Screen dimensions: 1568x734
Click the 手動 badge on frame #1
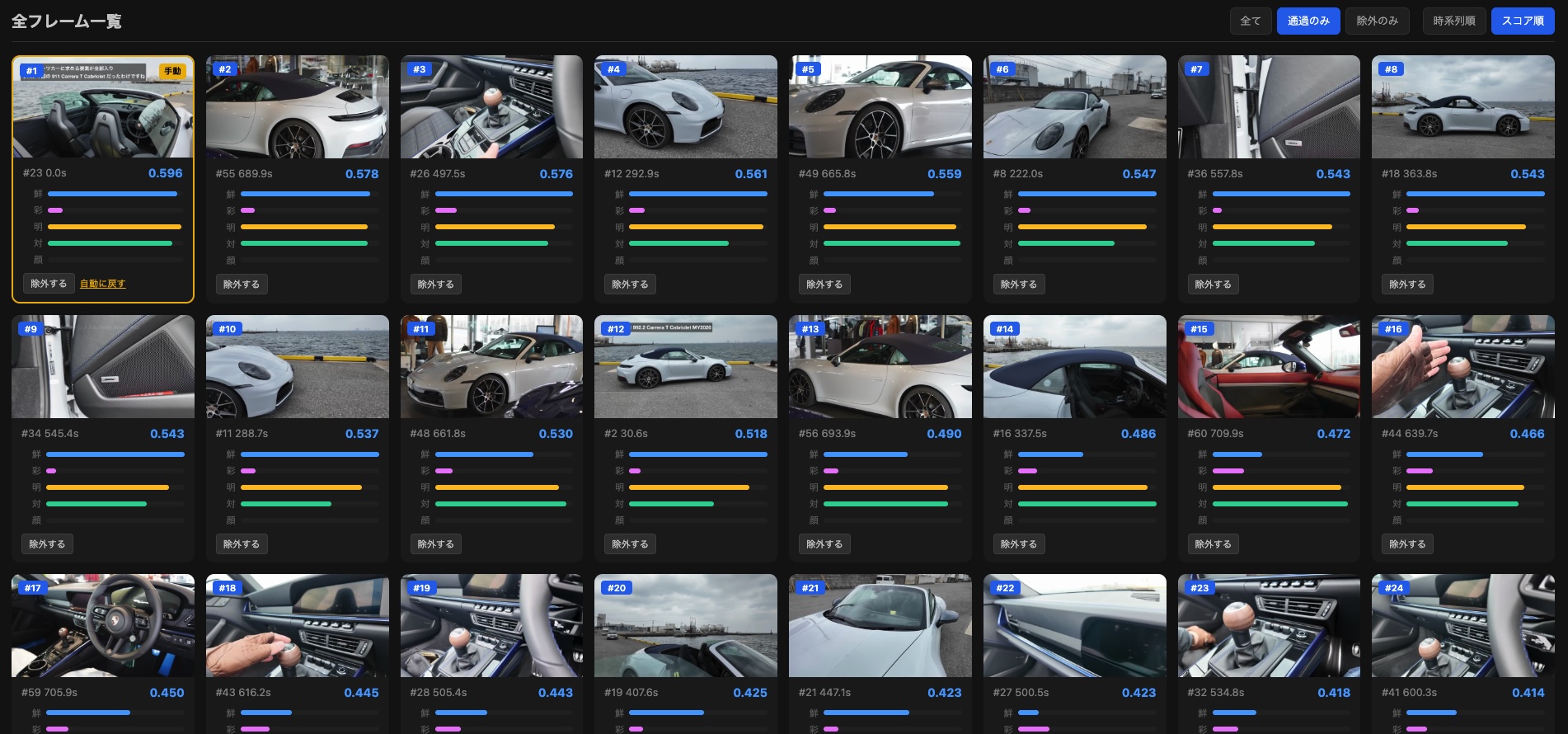coord(172,71)
